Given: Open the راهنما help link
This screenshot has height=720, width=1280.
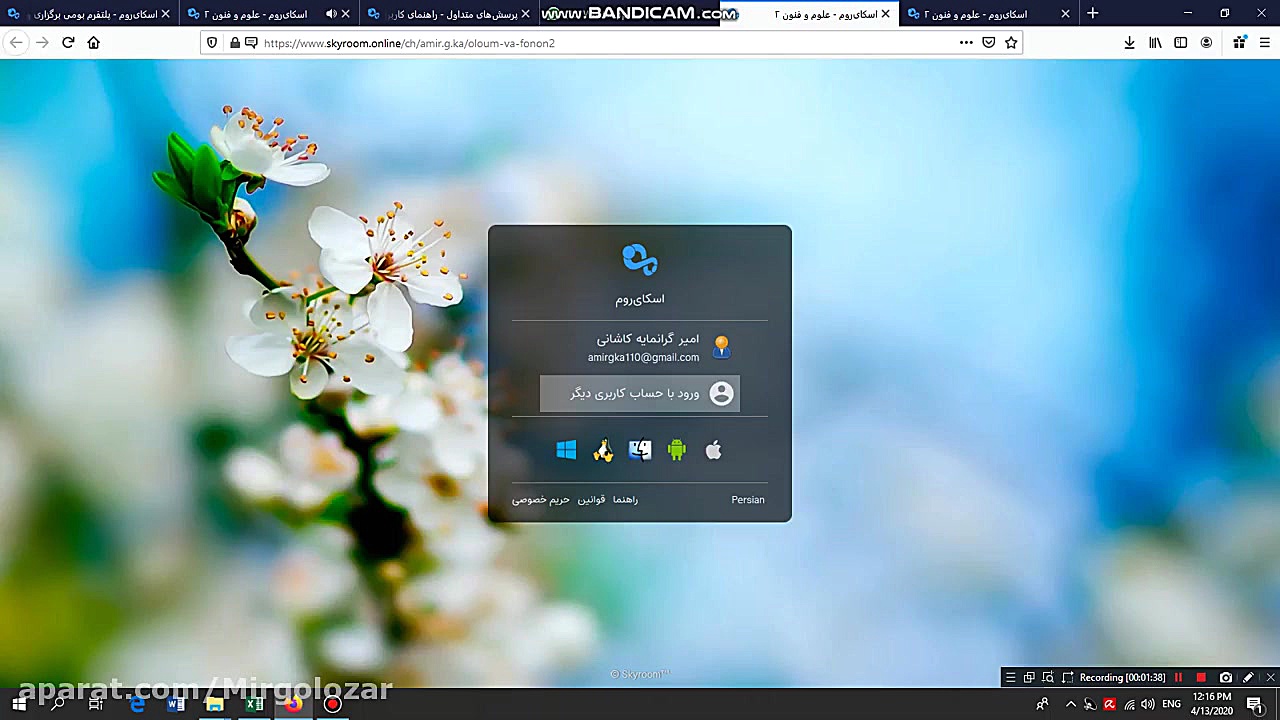Looking at the screenshot, I should (x=625, y=499).
